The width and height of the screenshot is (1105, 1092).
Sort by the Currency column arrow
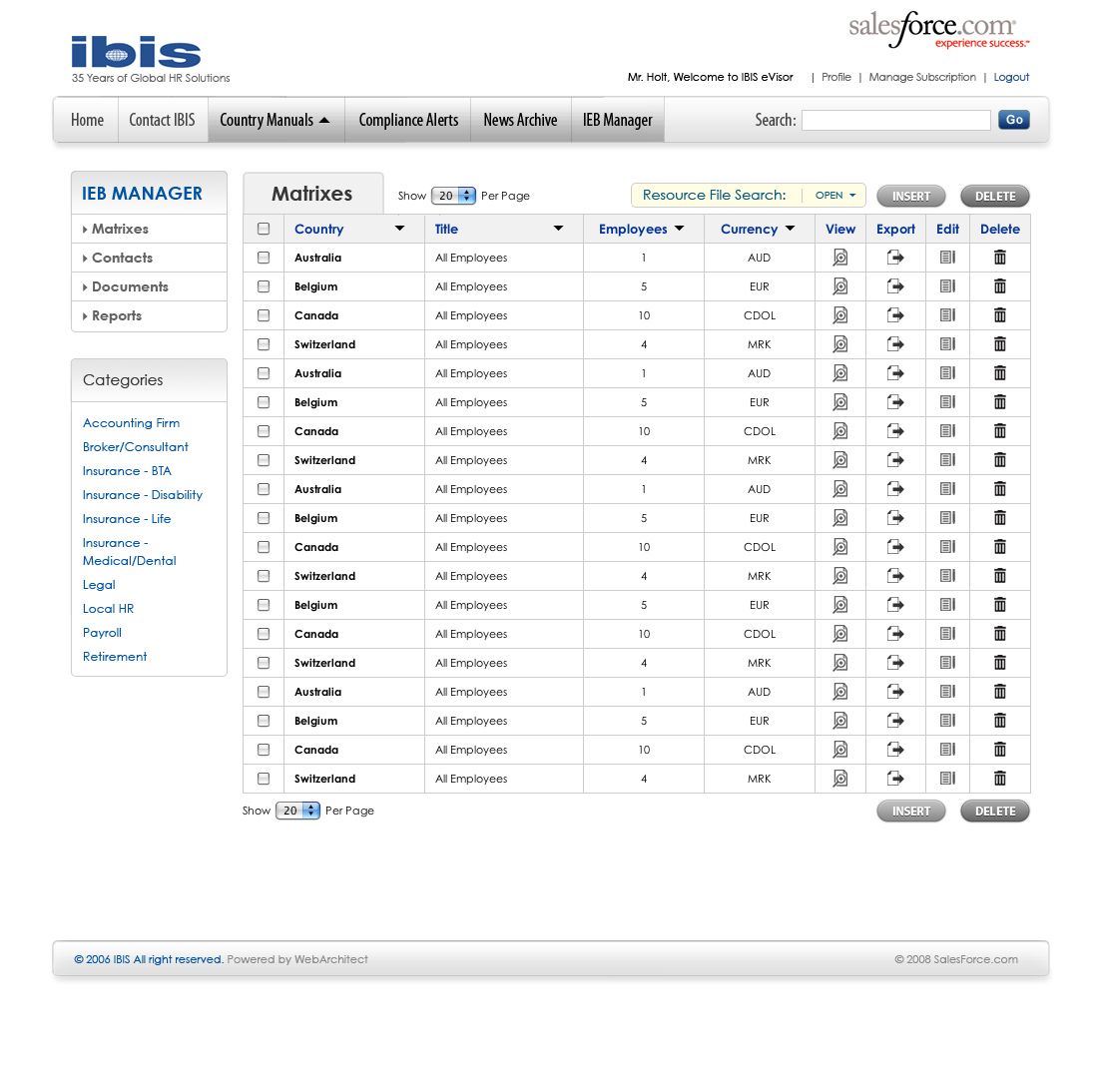point(790,229)
